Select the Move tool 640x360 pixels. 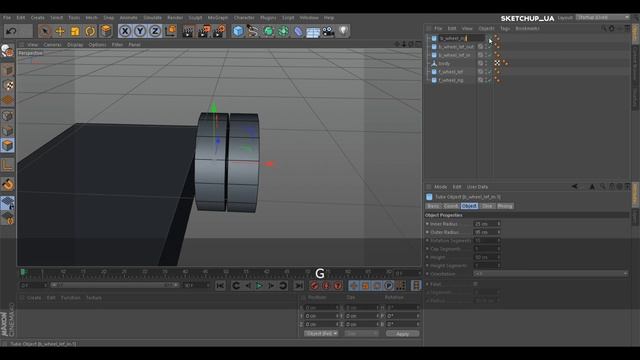(60, 31)
